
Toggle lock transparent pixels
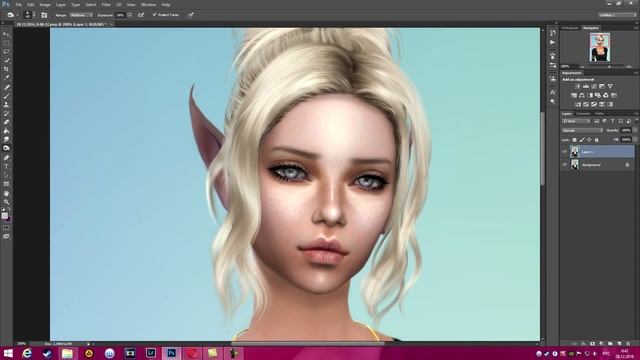click(574, 140)
